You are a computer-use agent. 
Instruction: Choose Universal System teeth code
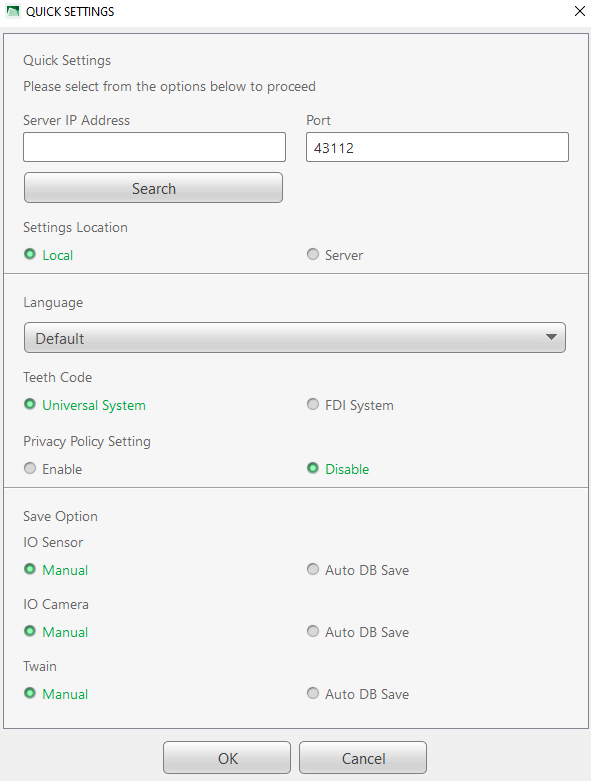click(85, 404)
